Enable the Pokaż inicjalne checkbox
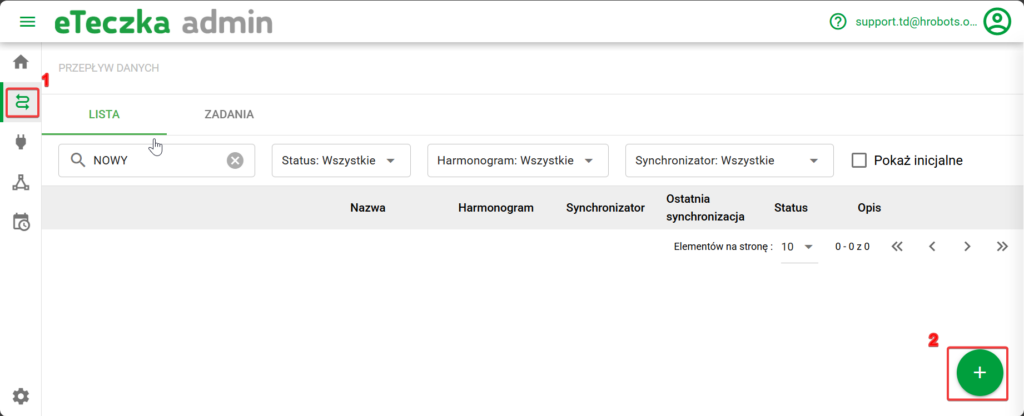The width and height of the screenshot is (1024, 416). pyautogui.click(x=858, y=160)
